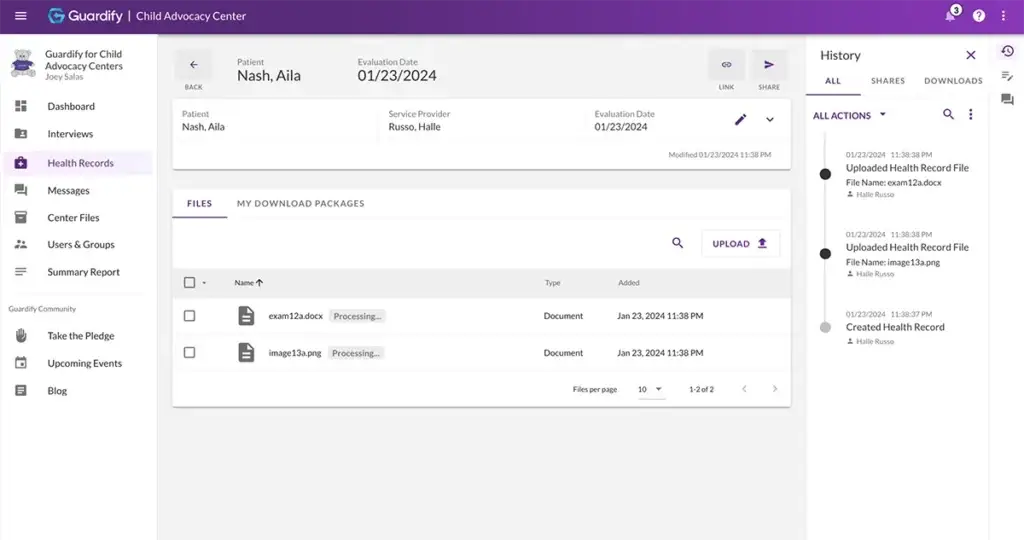The image size is (1024, 540).
Task: Search files using magnifier icon
Action: click(678, 243)
